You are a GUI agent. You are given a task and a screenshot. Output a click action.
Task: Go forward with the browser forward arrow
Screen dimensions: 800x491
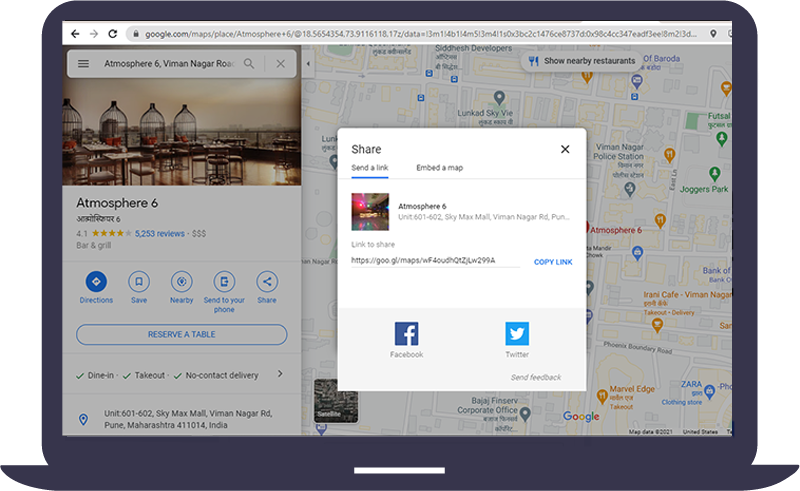click(x=94, y=34)
